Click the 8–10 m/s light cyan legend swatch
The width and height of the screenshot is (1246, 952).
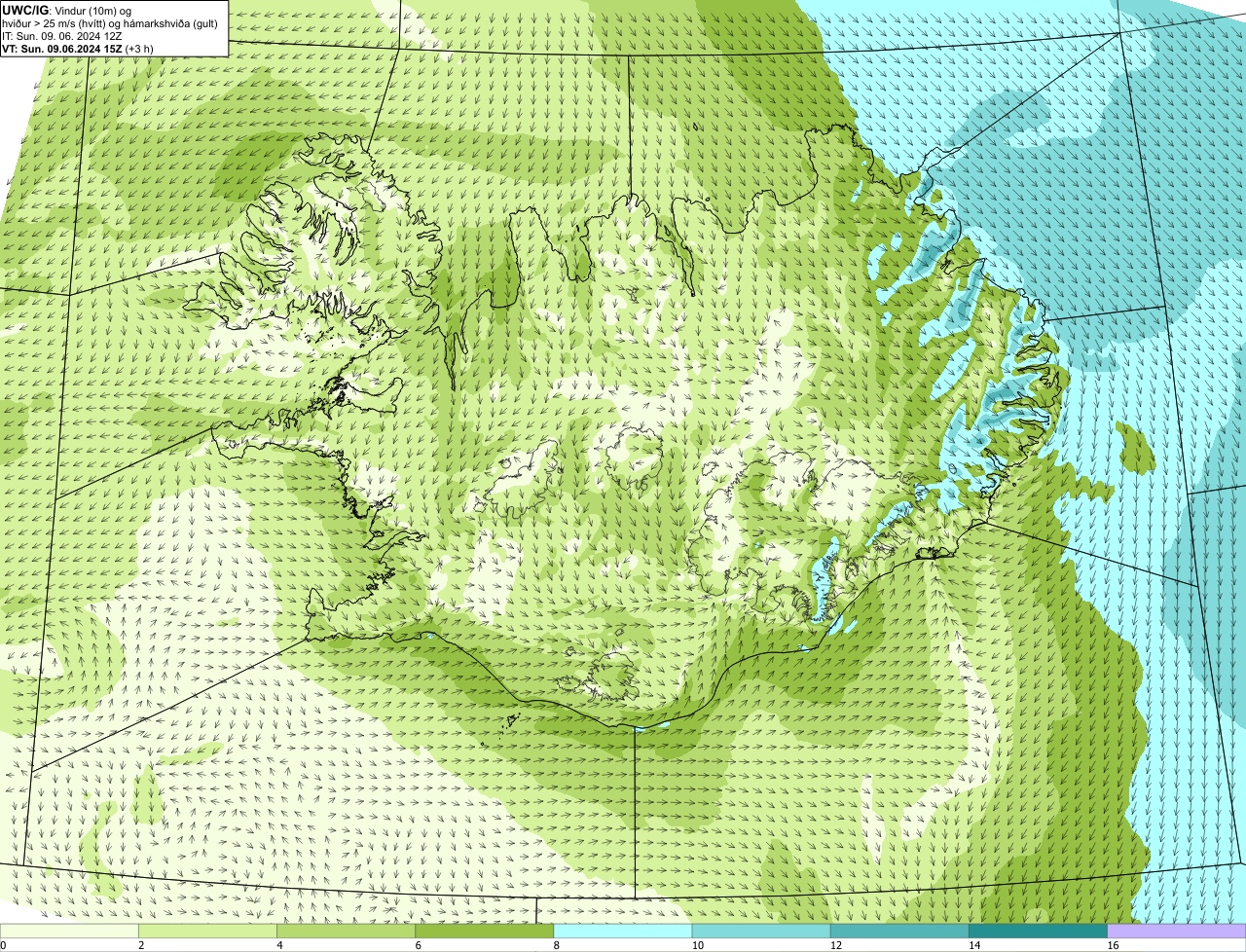click(623, 932)
